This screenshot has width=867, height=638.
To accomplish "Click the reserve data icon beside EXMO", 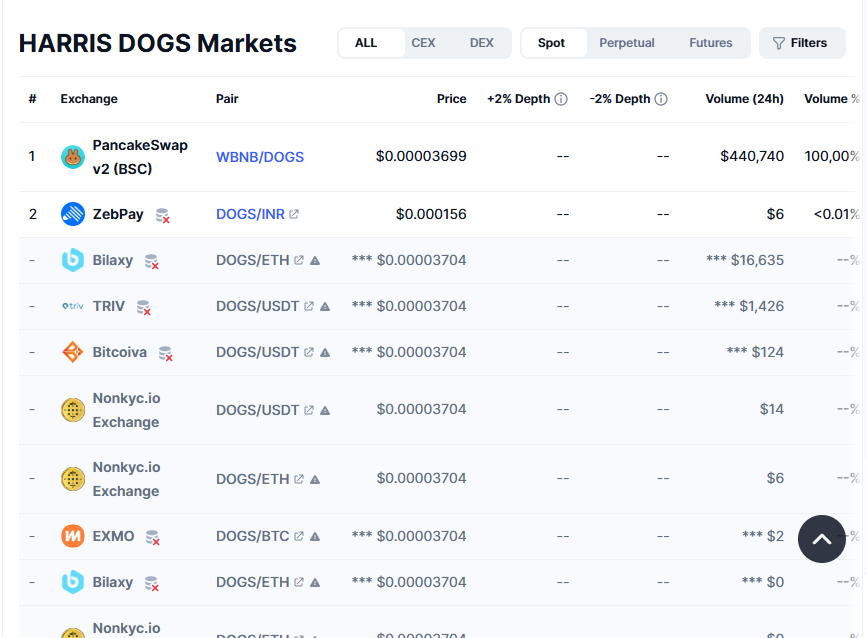I will (x=153, y=537).
